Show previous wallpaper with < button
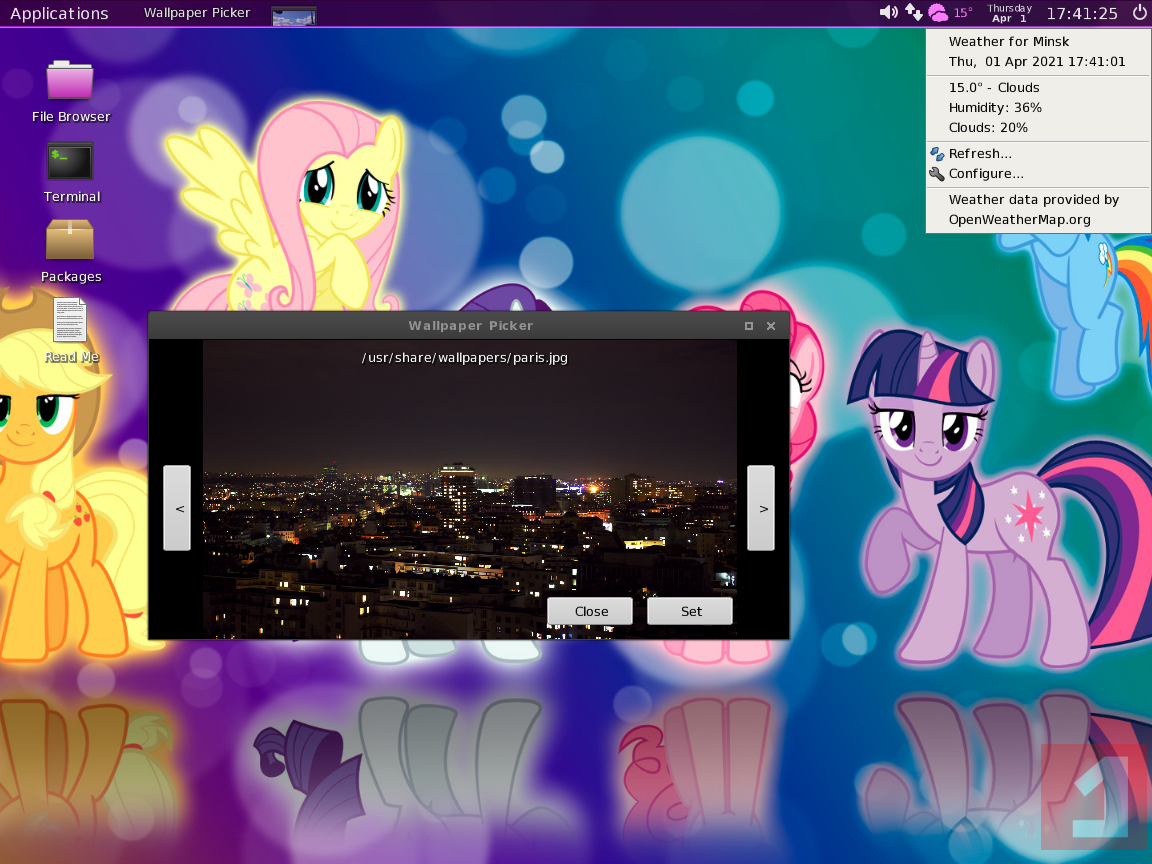Screen dimensions: 1152x864 [177, 508]
